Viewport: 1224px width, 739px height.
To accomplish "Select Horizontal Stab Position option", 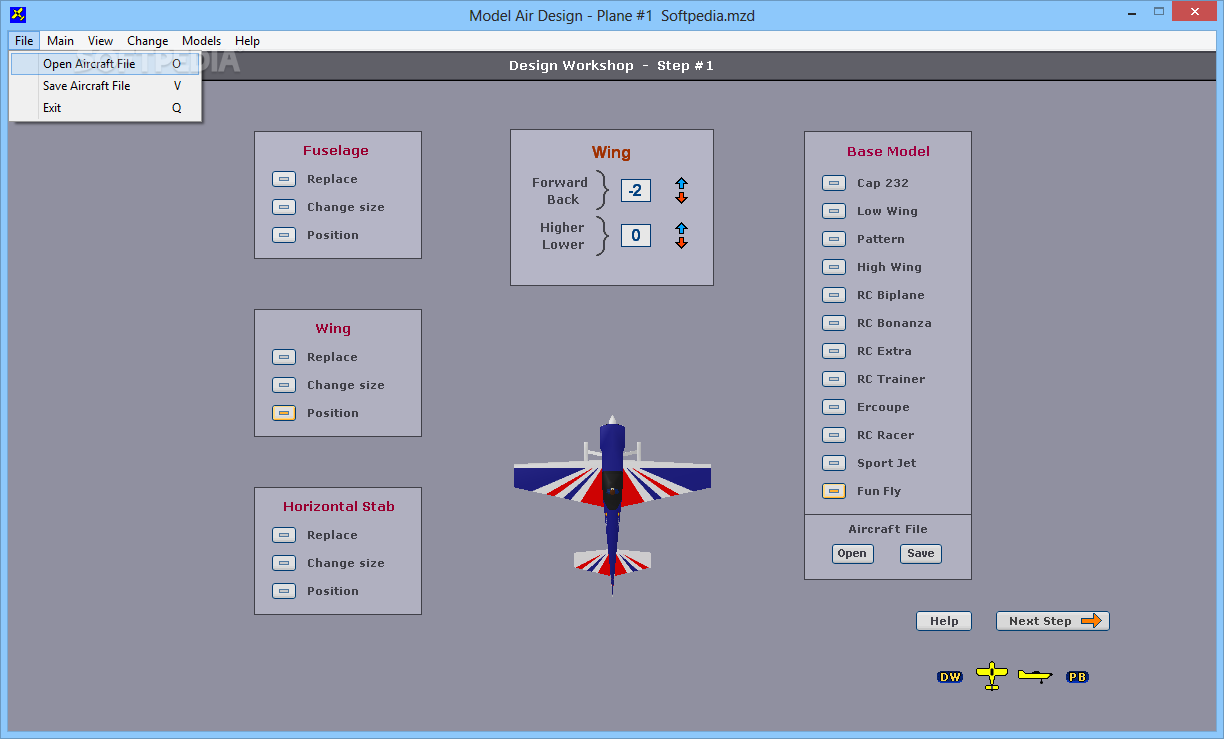I will (284, 591).
